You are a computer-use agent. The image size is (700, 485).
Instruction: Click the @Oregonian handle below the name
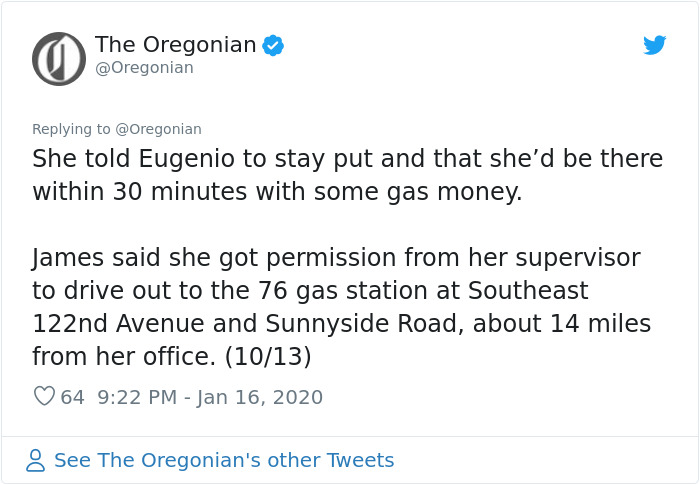coord(144,68)
